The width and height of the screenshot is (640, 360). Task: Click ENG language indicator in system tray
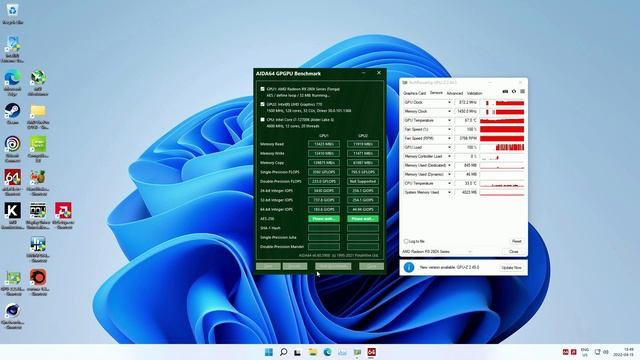click(x=585, y=352)
